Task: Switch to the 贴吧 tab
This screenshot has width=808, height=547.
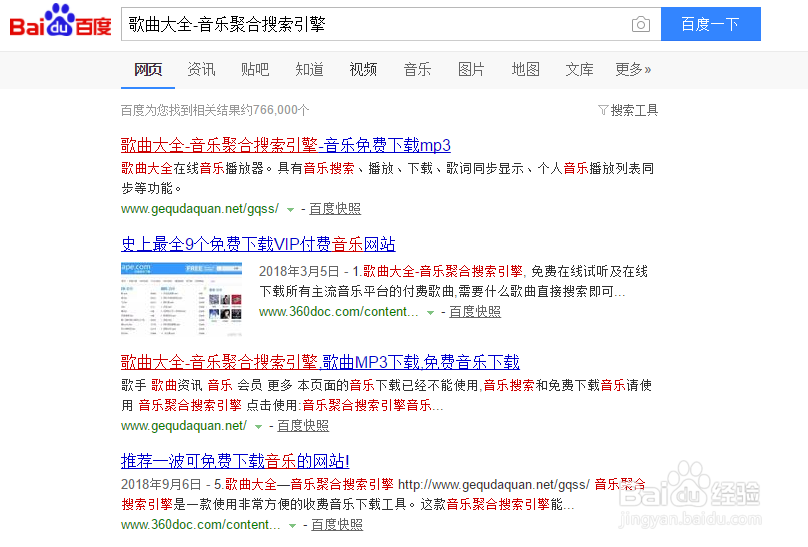Action: click(x=255, y=70)
